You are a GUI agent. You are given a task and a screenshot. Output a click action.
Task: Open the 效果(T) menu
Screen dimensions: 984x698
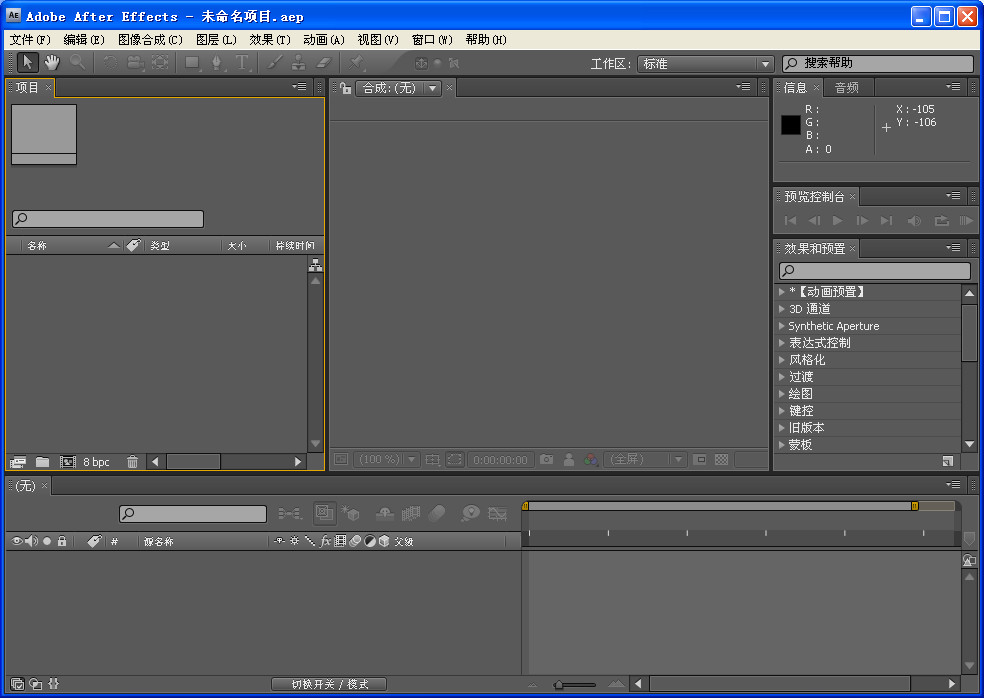pyautogui.click(x=269, y=40)
